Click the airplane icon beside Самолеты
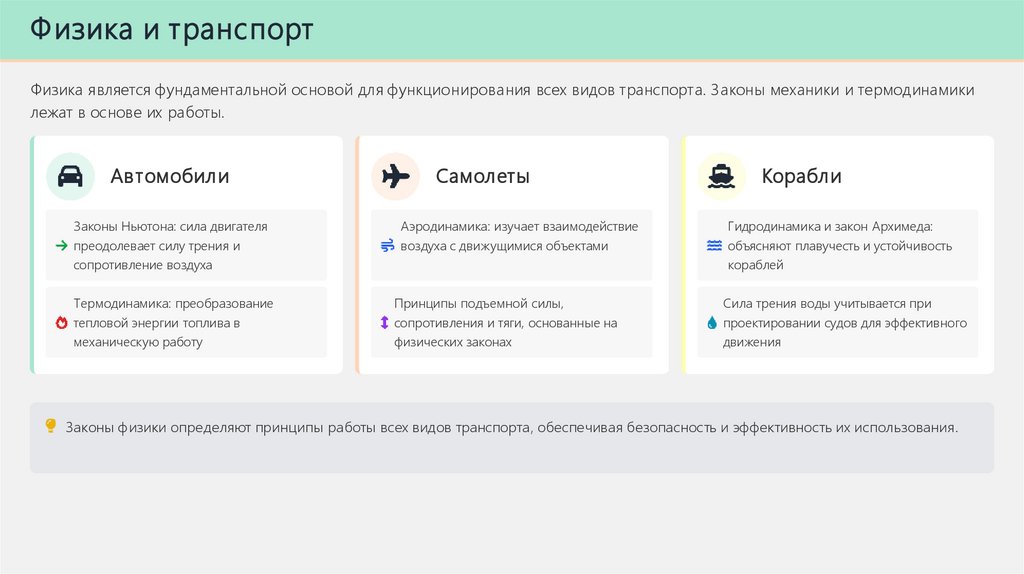This screenshot has height=574, width=1024. [396, 176]
